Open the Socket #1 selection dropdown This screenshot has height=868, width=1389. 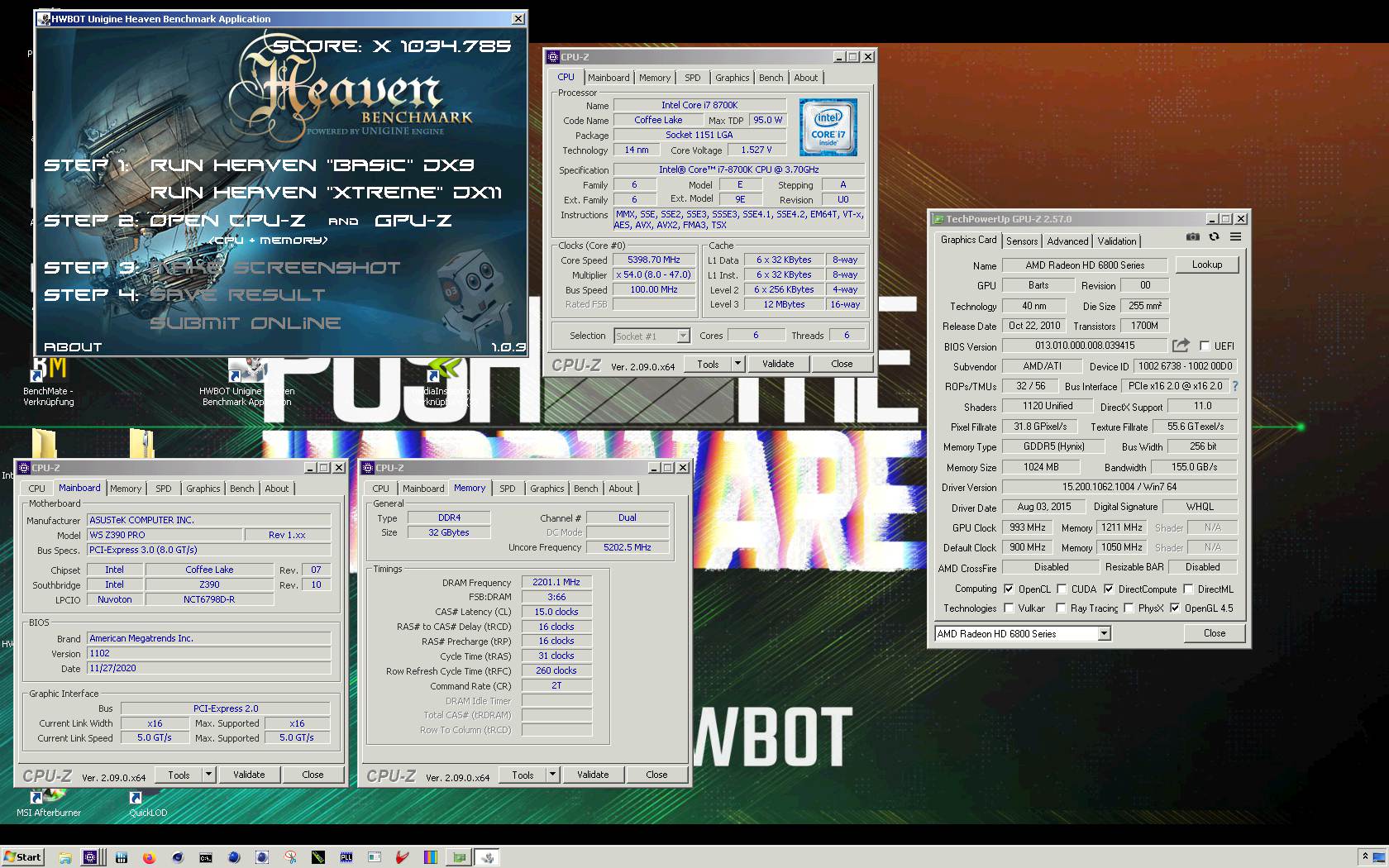(x=683, y=336)
